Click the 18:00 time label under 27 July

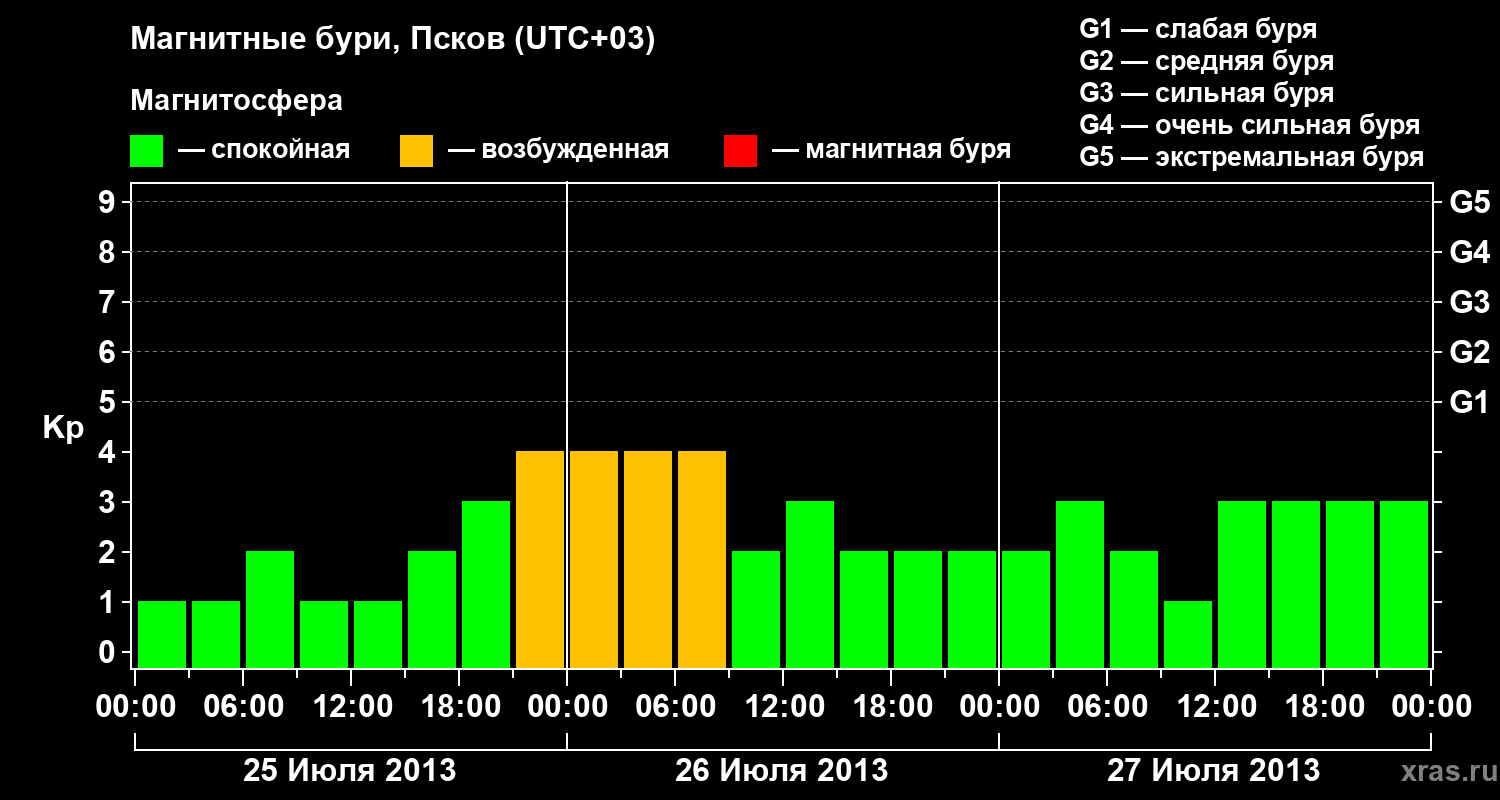pyautogui.click(x=1323, y=707)
